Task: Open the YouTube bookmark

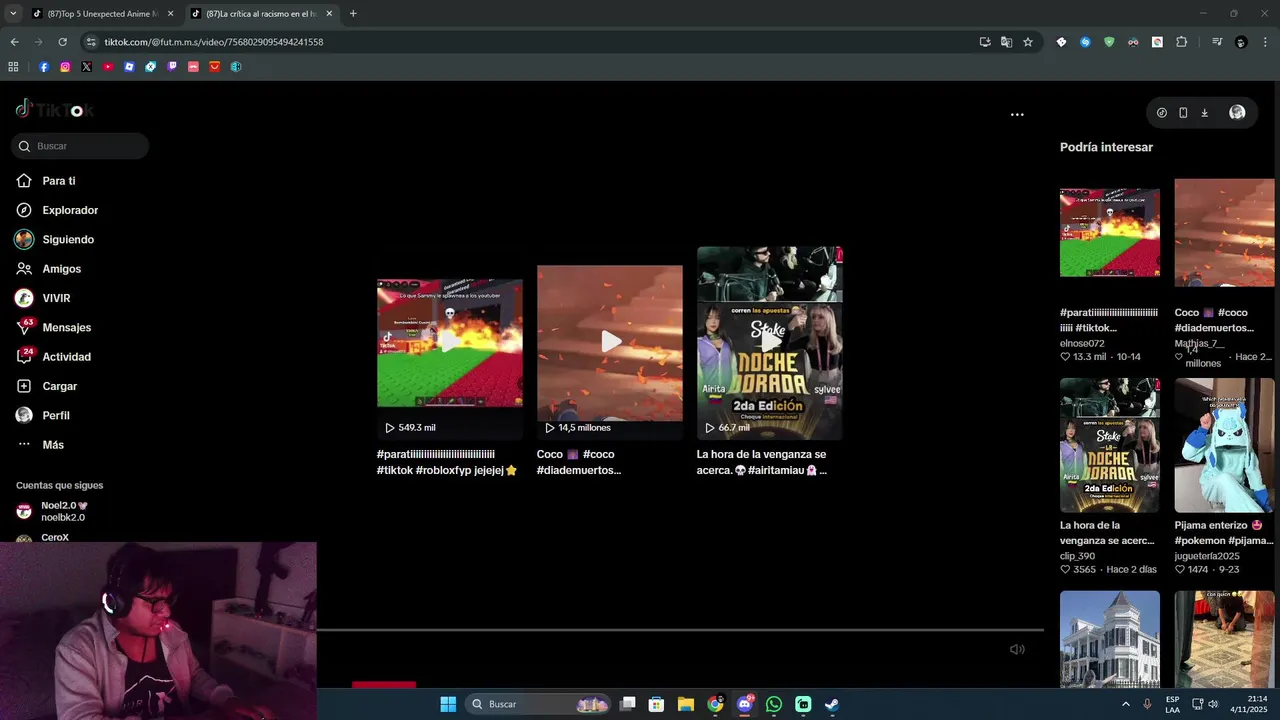Action: pos(108,67)
